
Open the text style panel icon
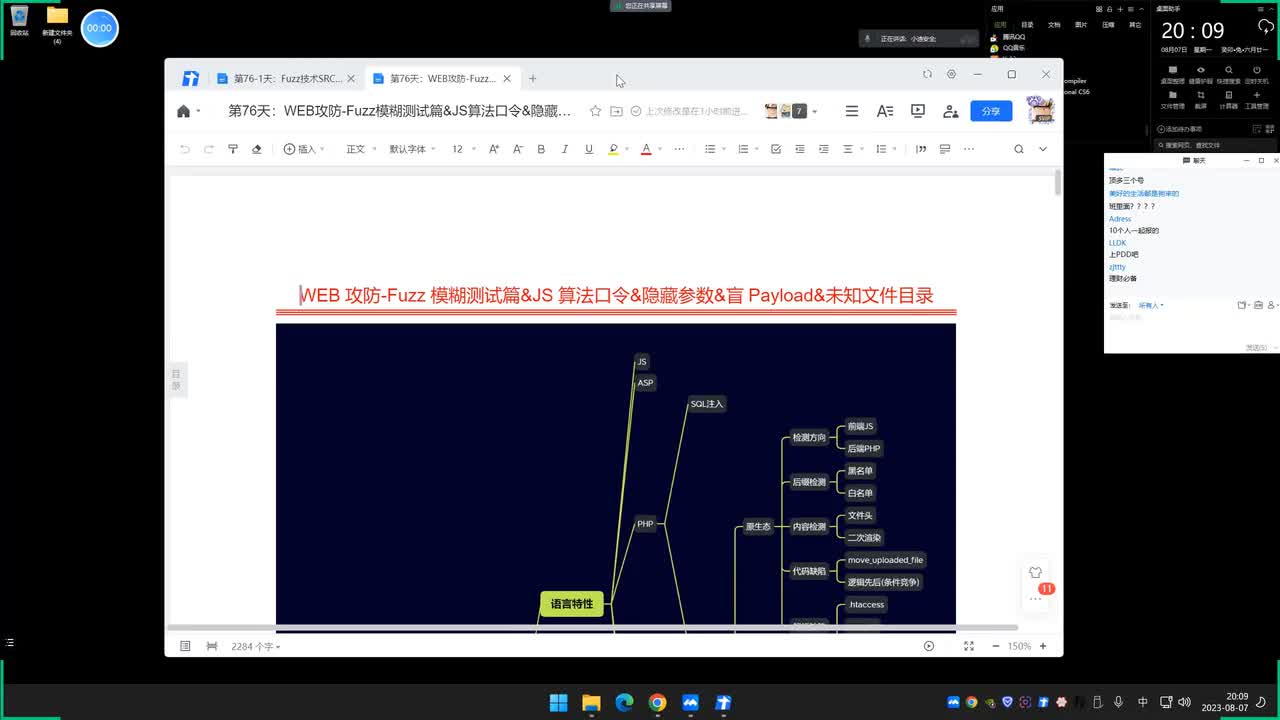point(885,111)
